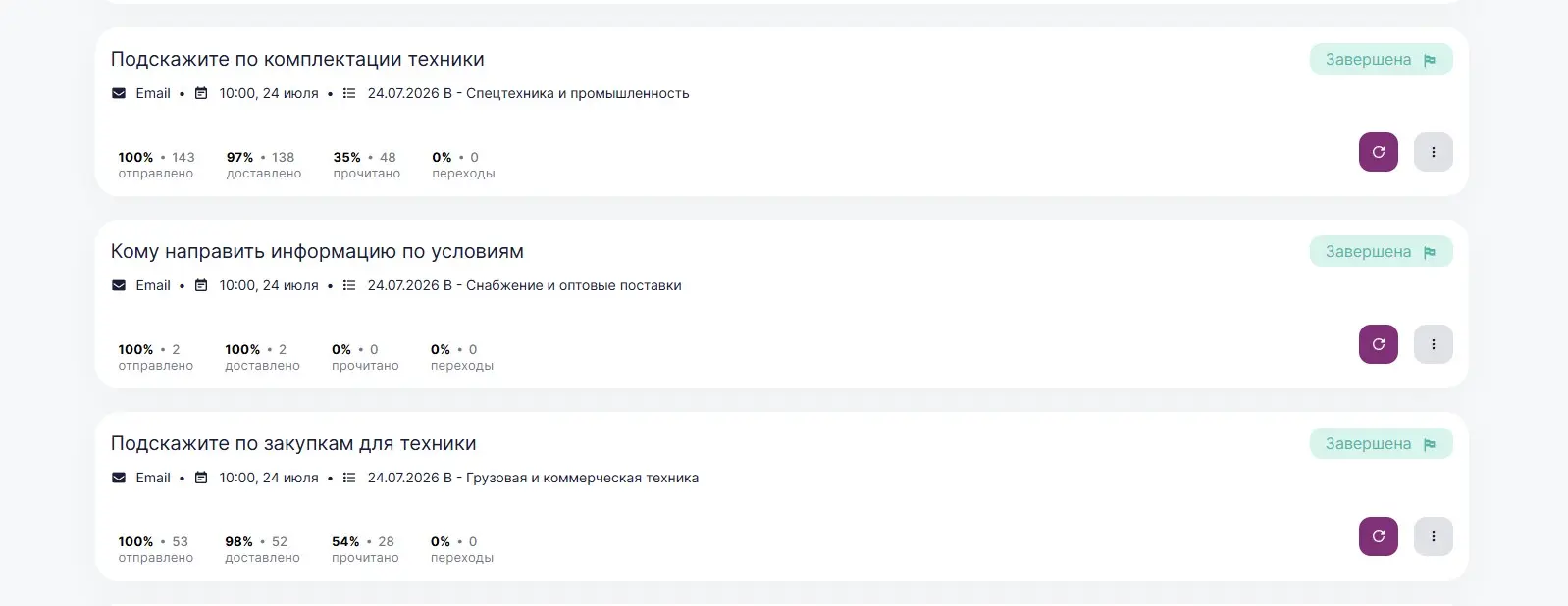Click purple restart button for комплектации техники campaign
The image size is (1568, 606).
pyautogui.click(x=1378, y=152)
